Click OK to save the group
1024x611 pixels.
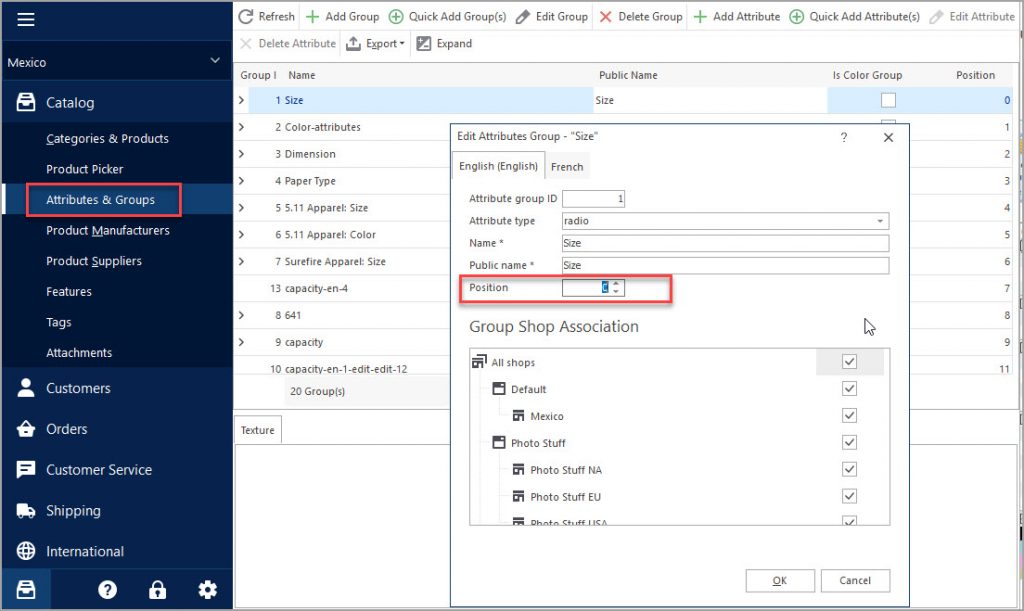[779, 580]
